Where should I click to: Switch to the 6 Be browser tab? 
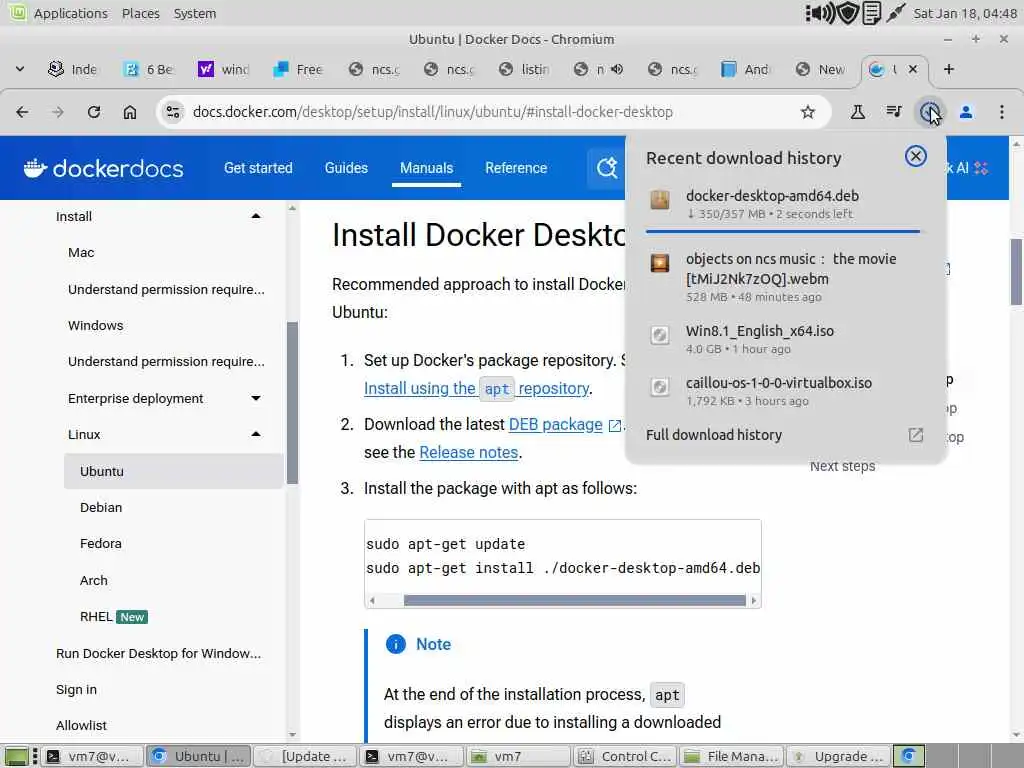[x=150, y=69]
